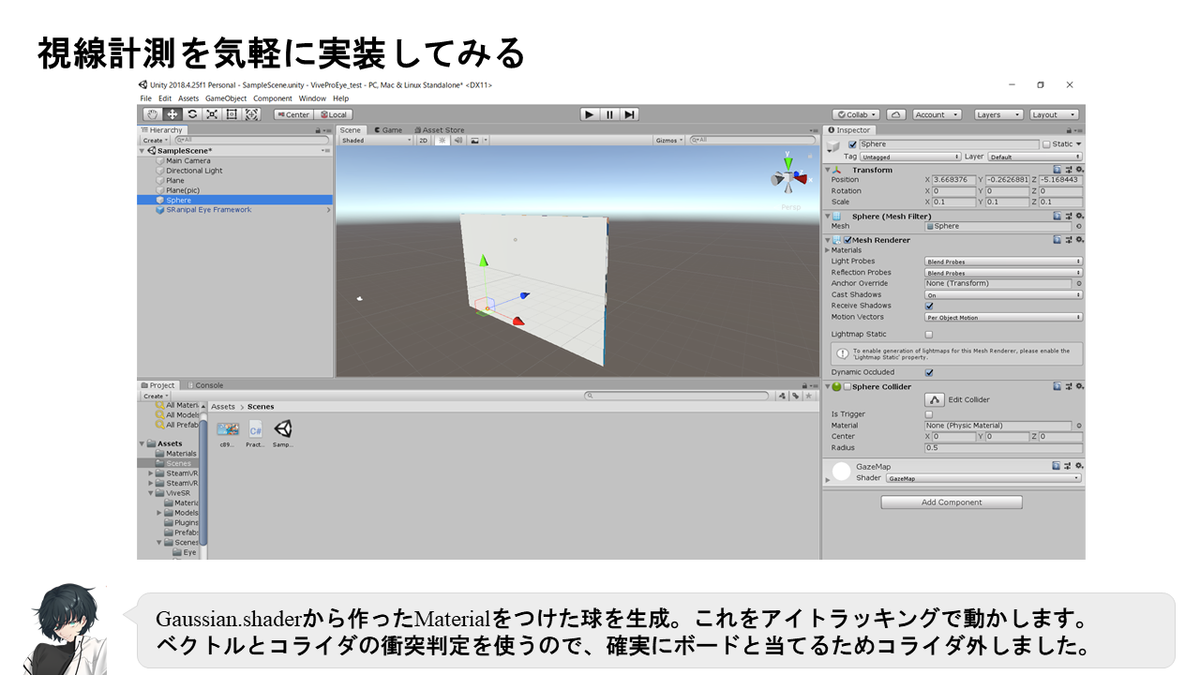
Task: Open GazeMap Shader dropdown
Action: point(984,478)
